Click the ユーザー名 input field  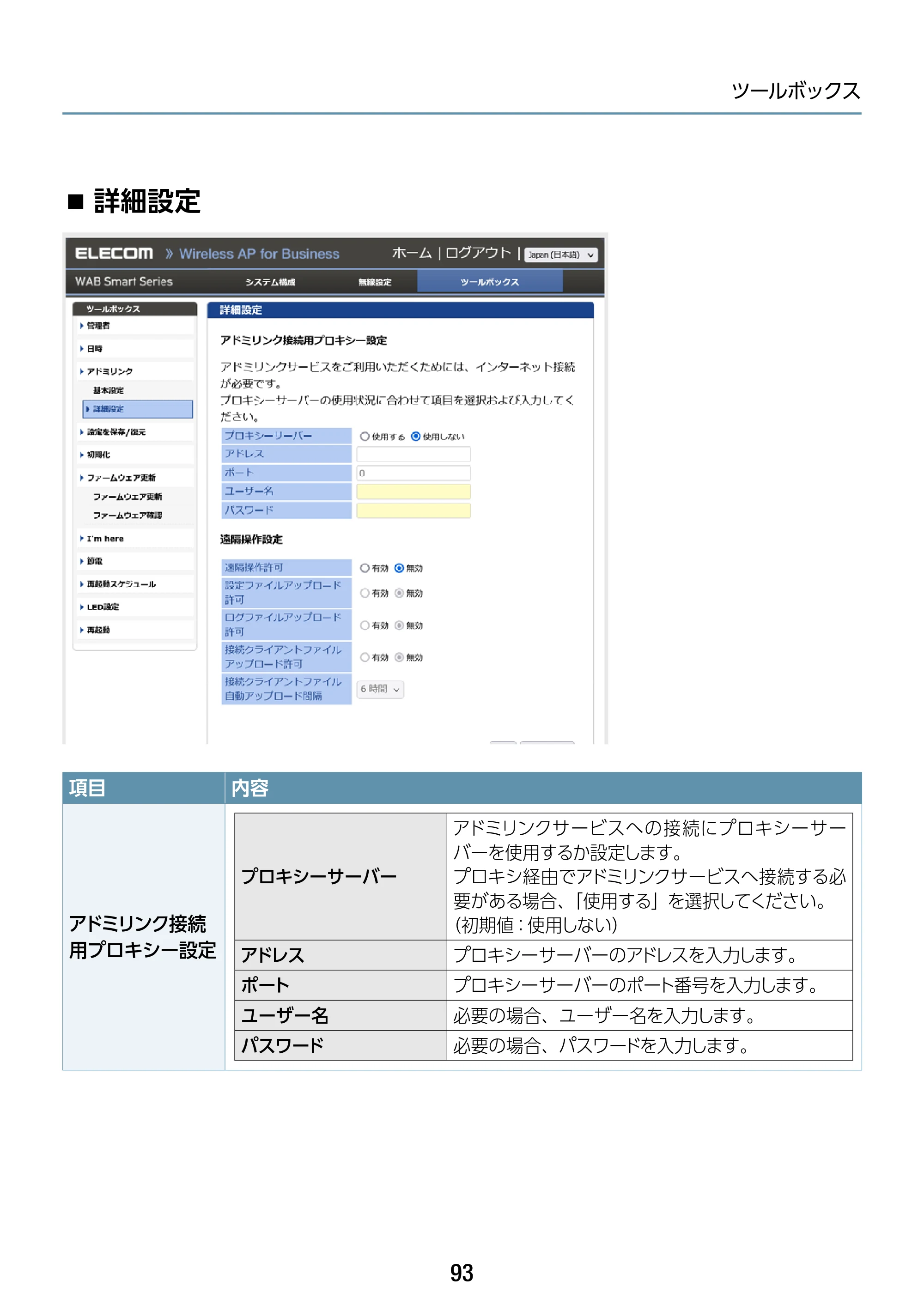(x=413, y=492)
